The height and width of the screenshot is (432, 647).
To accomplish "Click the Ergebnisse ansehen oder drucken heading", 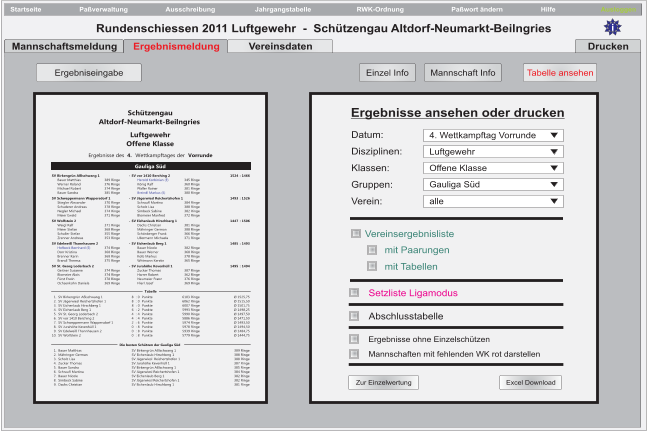I will (x=457, y=113).
